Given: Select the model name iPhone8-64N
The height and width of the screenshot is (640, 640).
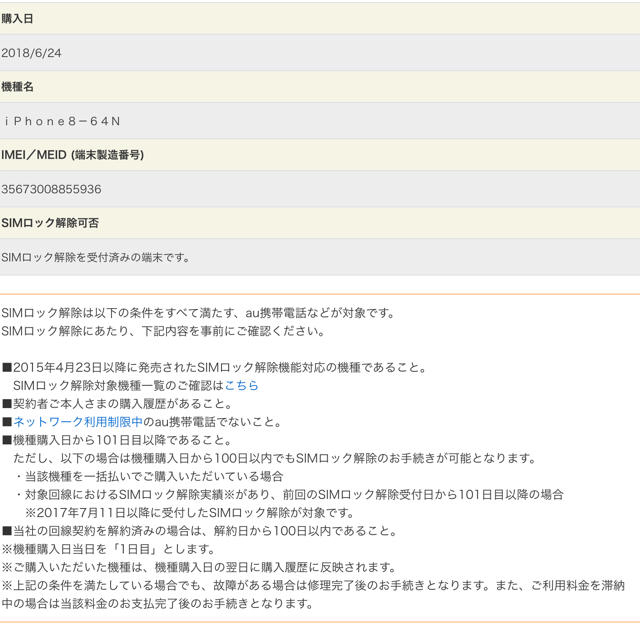Looking at the screenshot, I should 62,121.
